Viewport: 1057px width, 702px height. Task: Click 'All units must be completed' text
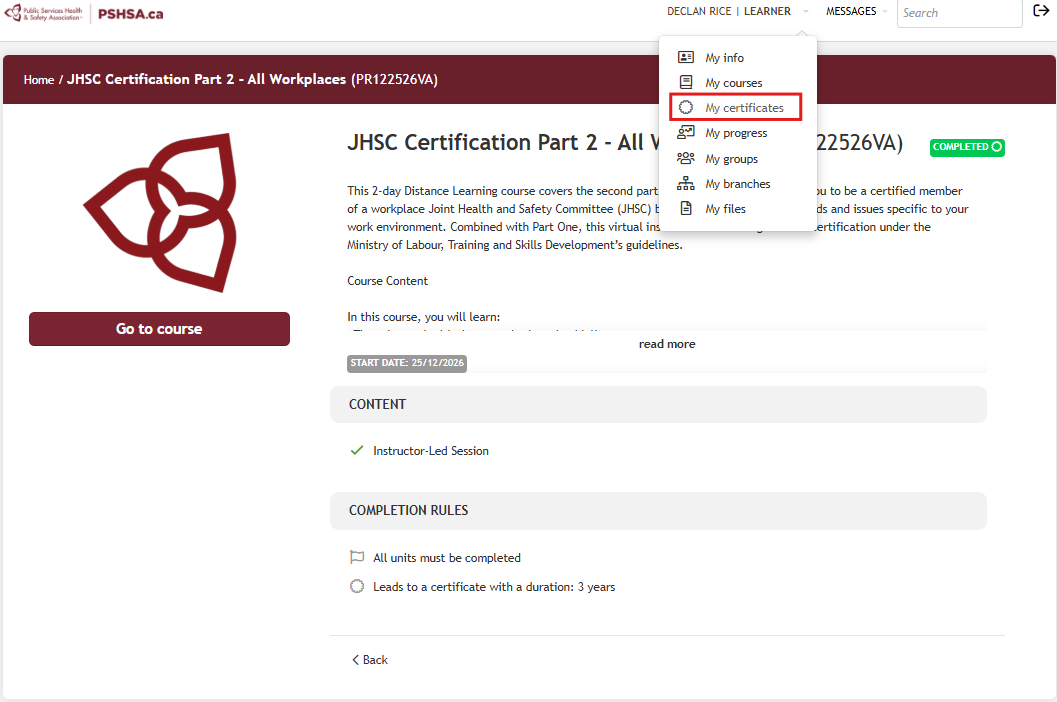coord(447,558)
